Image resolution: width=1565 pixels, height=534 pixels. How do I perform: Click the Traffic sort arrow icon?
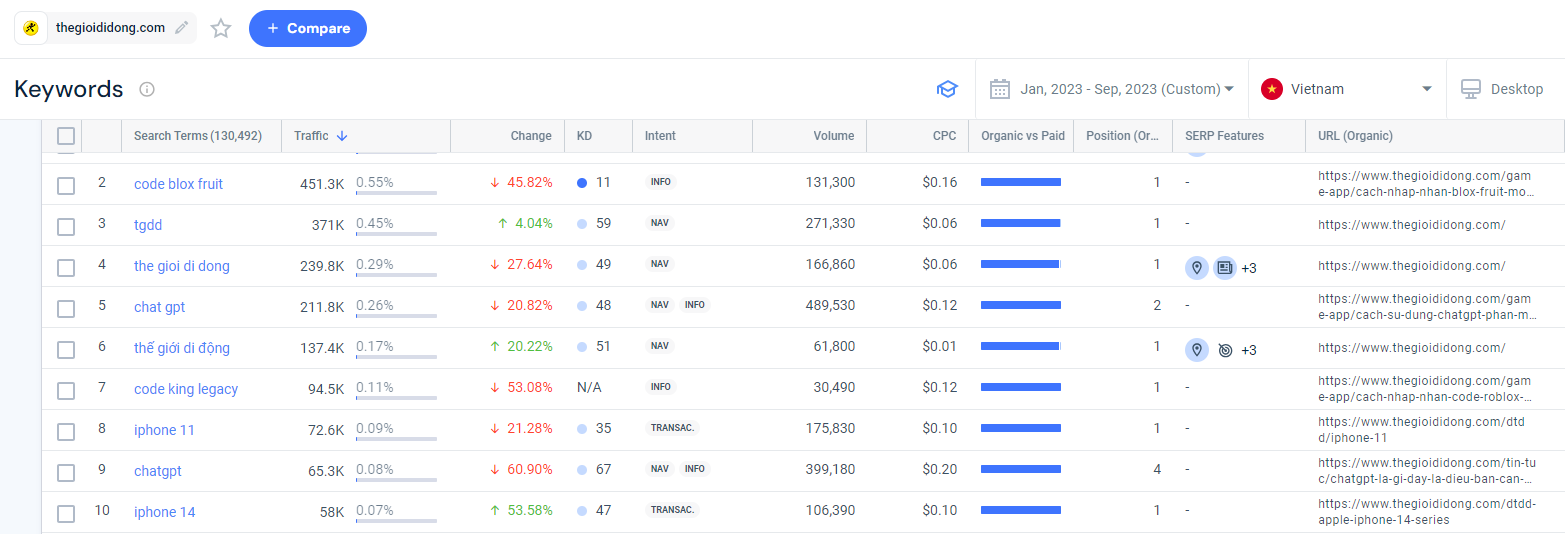342,136
